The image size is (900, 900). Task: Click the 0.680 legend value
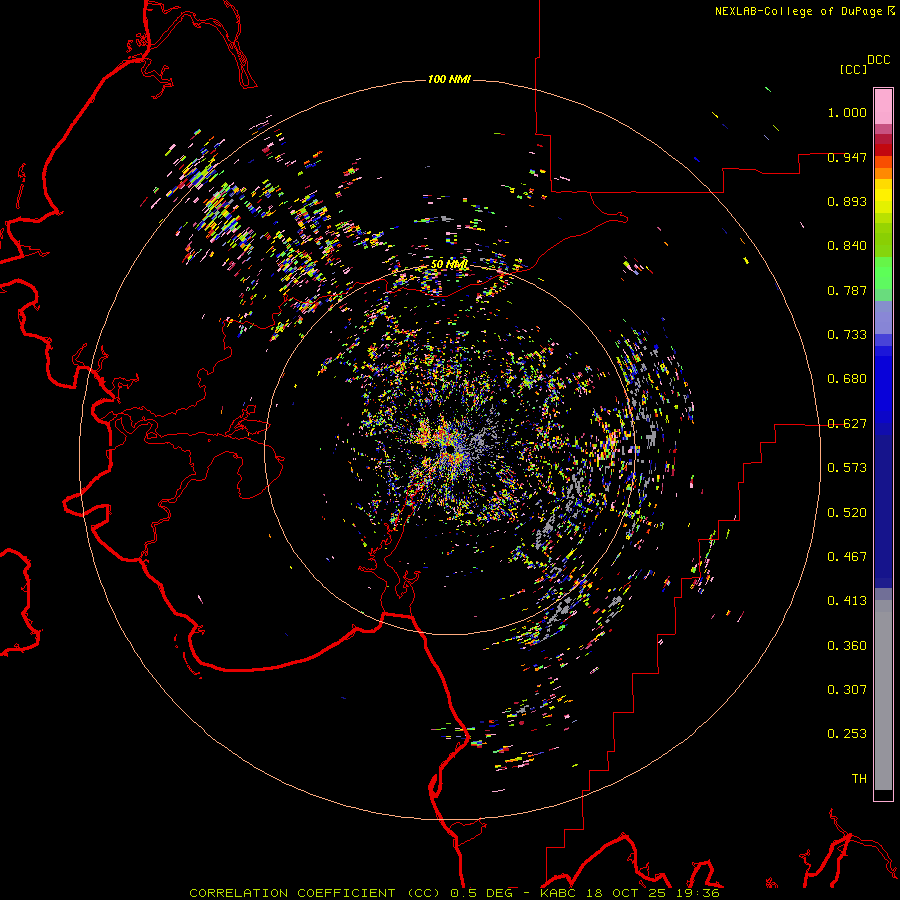pyautogui.click(x=847, y=379)
